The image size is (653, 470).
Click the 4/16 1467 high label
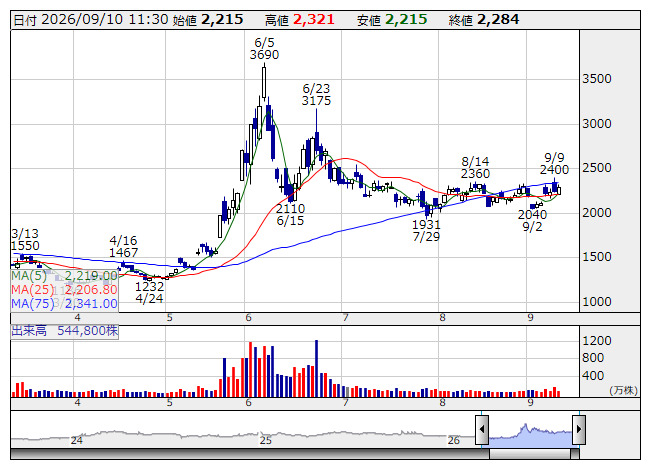click(x=123, y=246)
